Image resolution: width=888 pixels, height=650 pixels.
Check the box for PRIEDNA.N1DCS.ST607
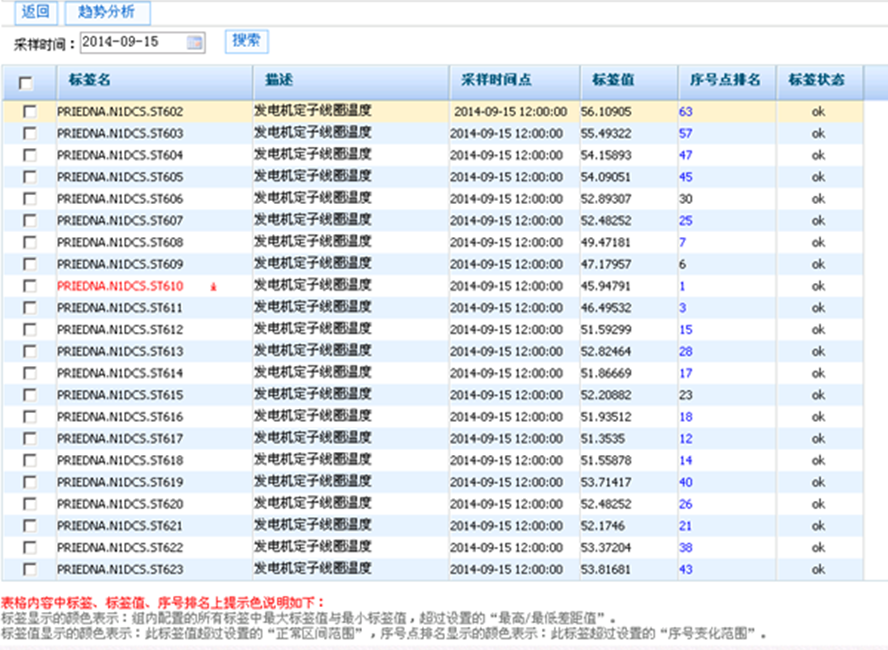29,220
